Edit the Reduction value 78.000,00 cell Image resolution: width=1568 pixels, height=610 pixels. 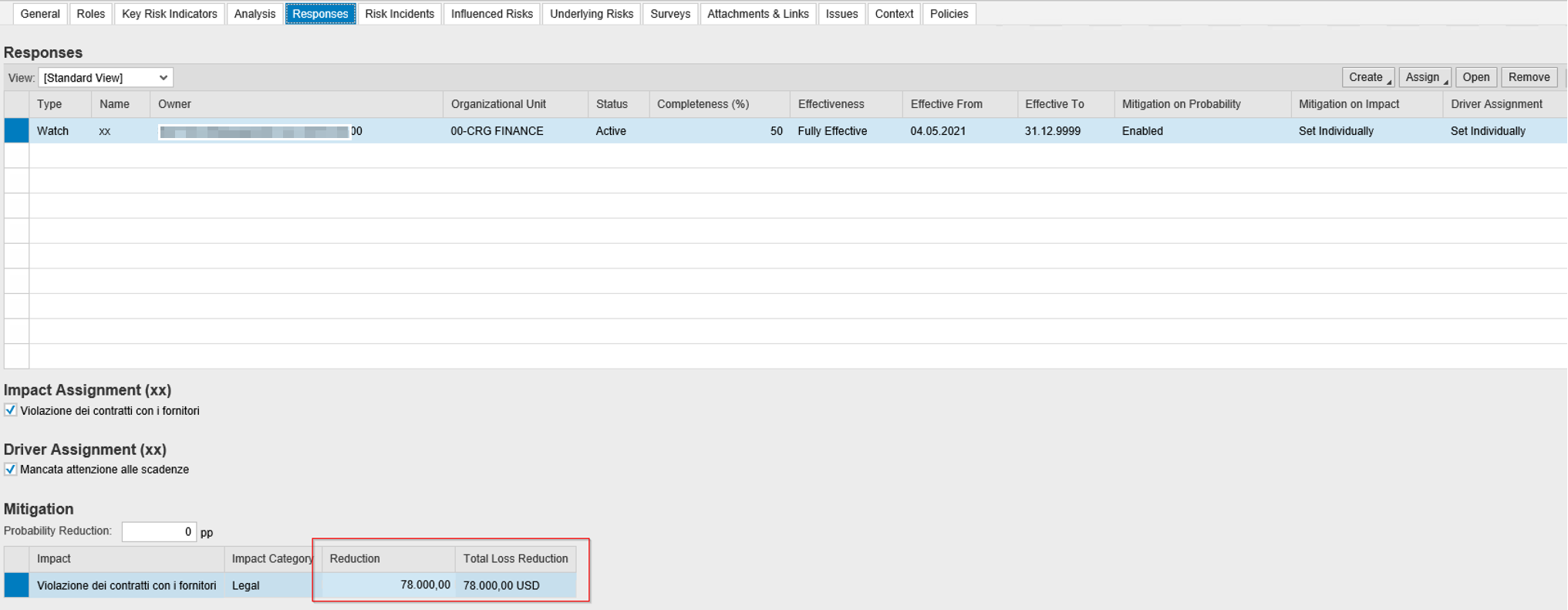388,585
